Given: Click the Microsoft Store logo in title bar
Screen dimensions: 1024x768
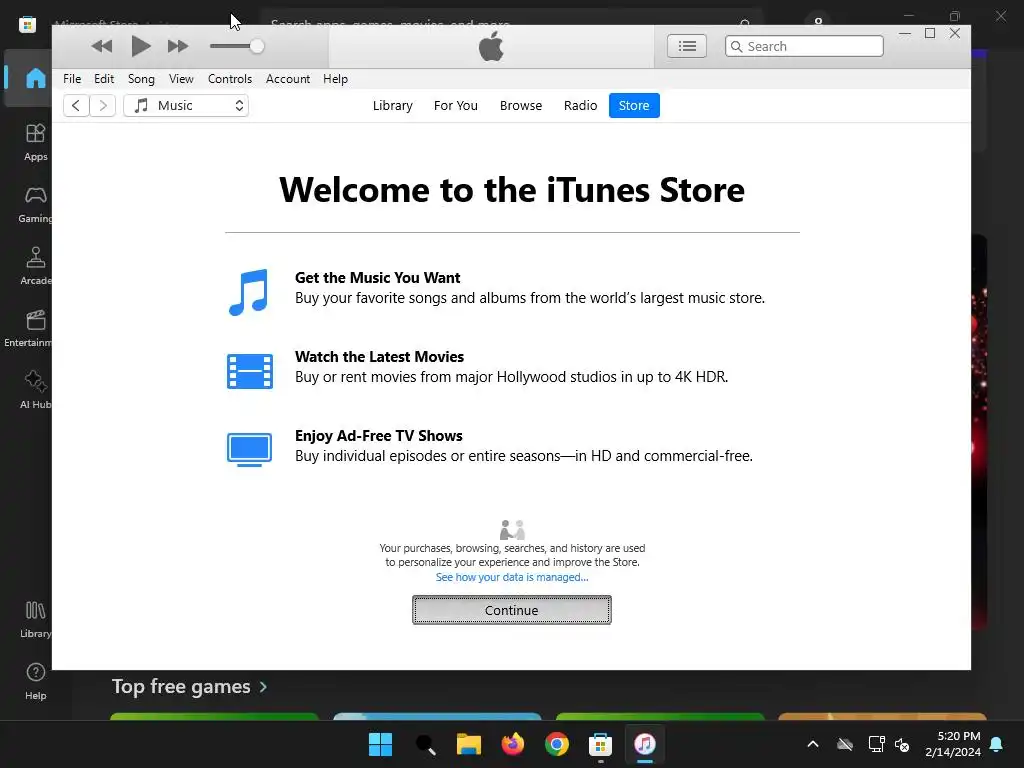Looking at the screenshot, I should click(x=27, y=25).
